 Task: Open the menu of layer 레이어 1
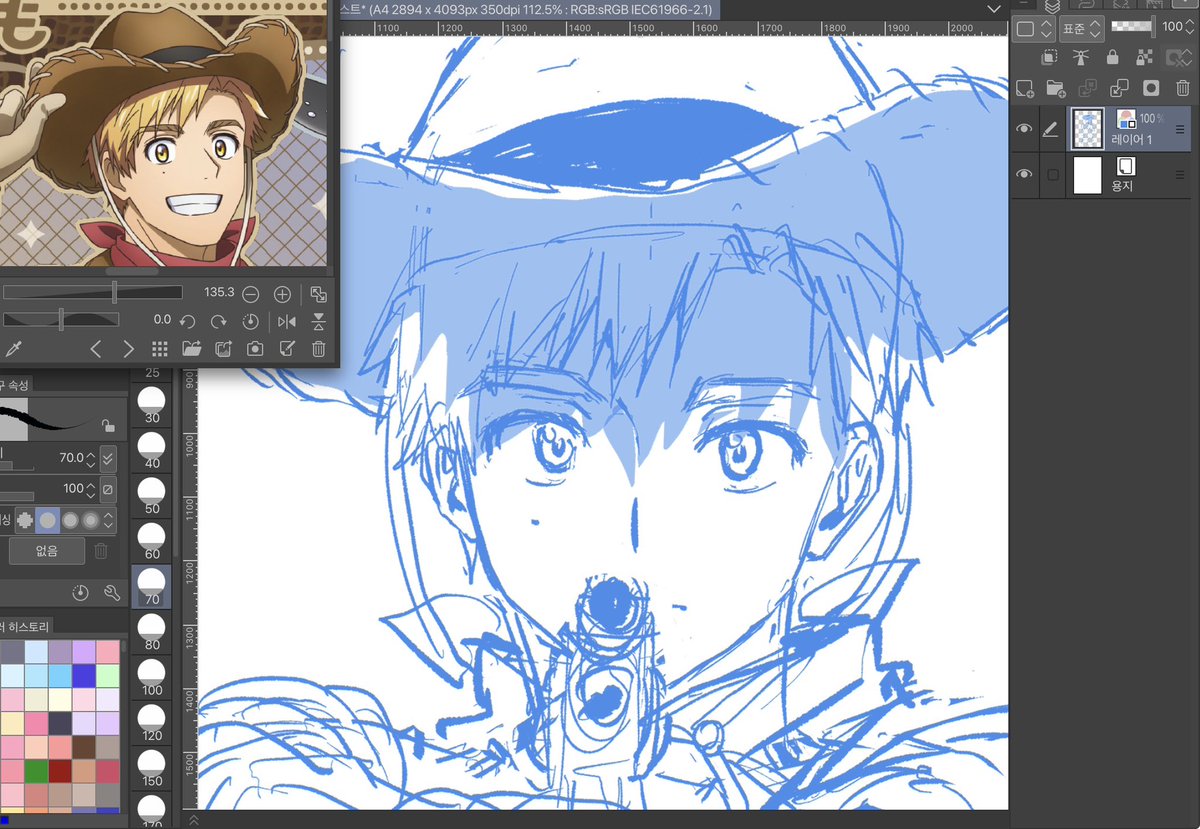pos(1180,128)
